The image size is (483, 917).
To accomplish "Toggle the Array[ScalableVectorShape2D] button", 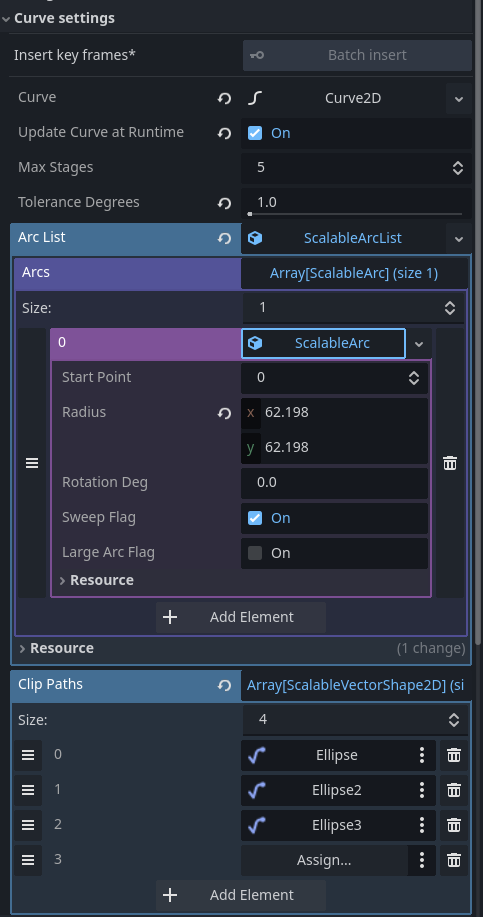I will click(x=356, y=685).
